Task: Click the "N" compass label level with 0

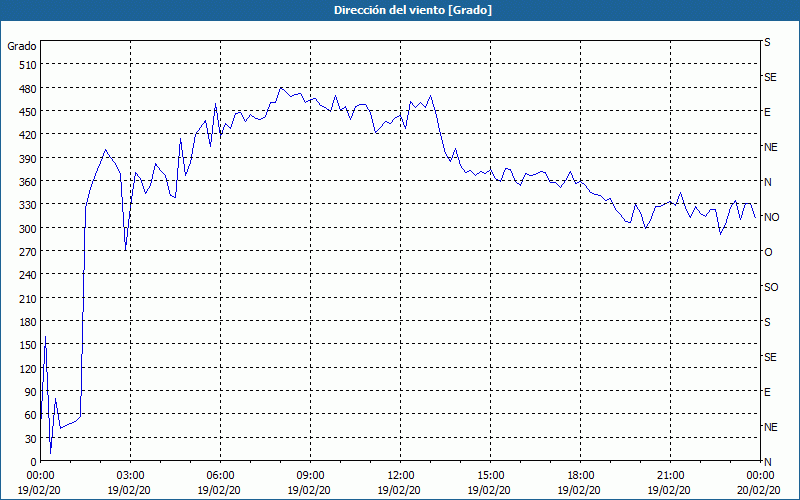Action: (768, 462)
